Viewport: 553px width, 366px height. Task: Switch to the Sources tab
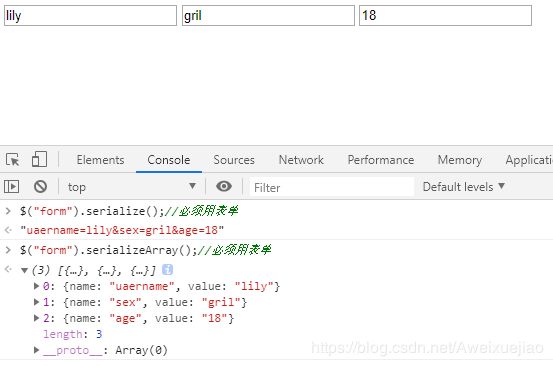point(234,160)
